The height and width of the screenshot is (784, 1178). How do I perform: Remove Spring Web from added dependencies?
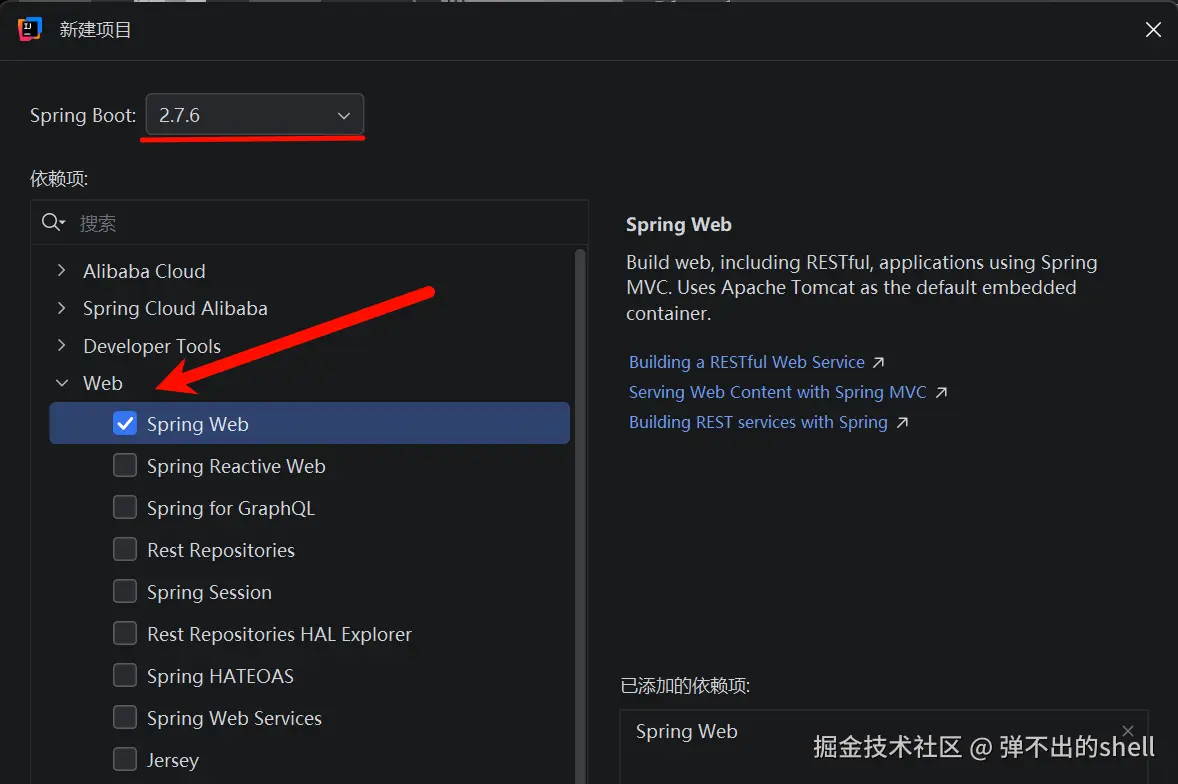(x=1128, y=731)
